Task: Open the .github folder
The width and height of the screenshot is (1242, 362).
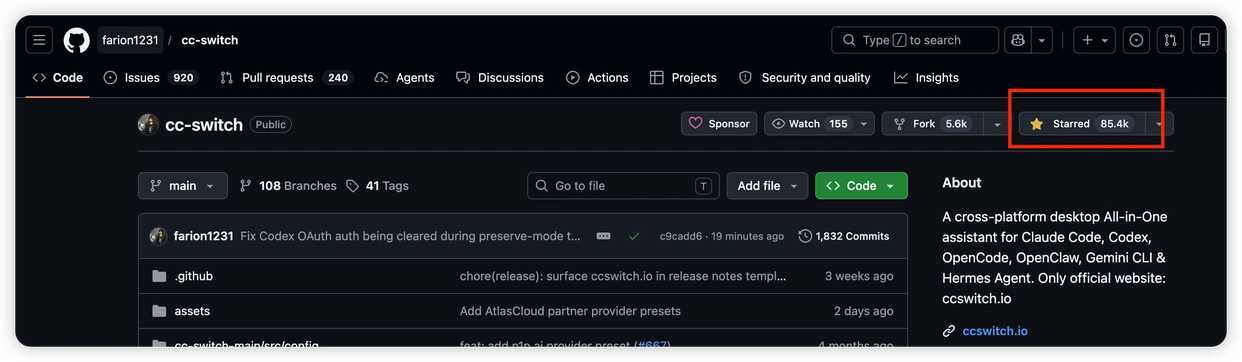Action: point(193,276)
